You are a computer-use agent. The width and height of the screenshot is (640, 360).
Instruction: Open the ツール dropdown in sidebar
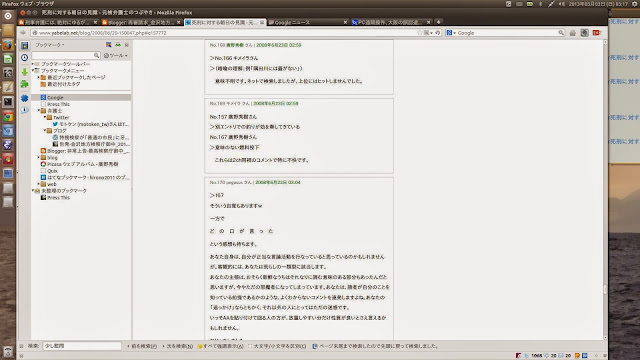click(116, 56)
